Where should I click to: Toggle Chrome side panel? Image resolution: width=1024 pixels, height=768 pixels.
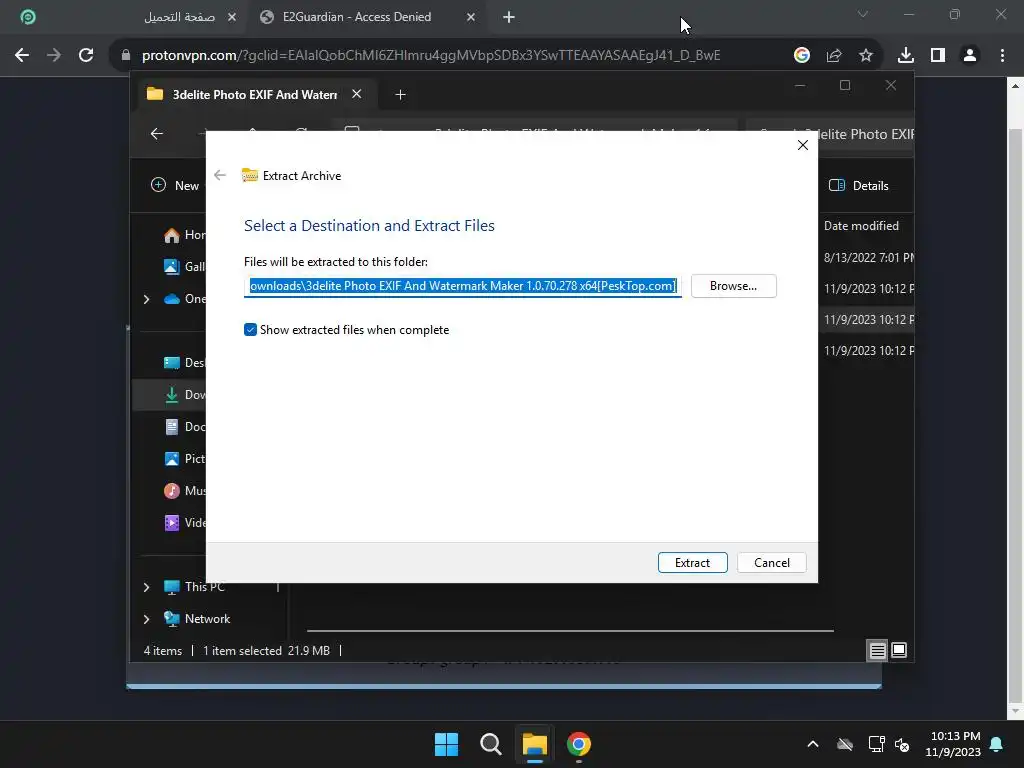[x=938, y=56]
